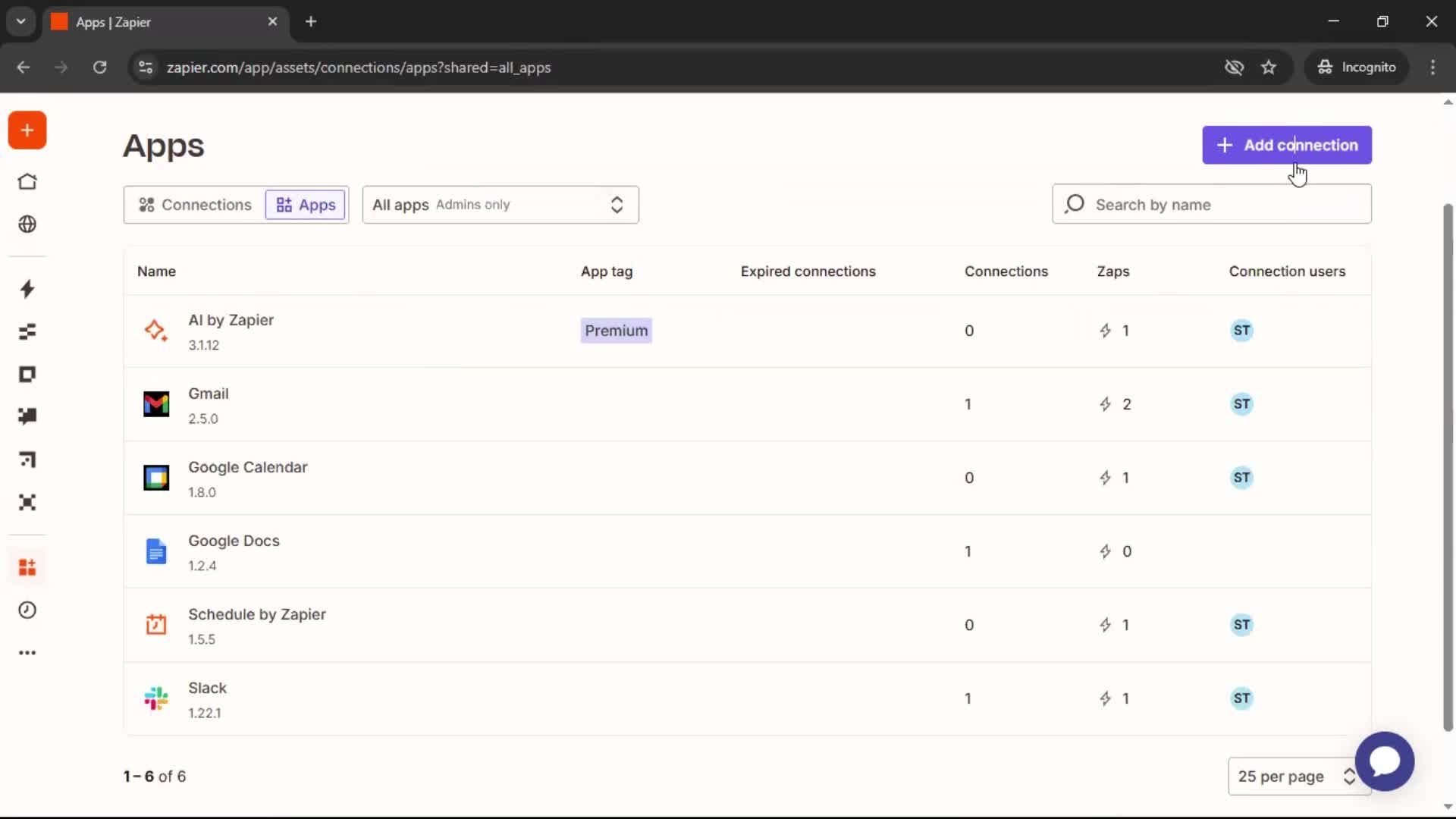Click the Apps | Zapier browser tab

165,22
